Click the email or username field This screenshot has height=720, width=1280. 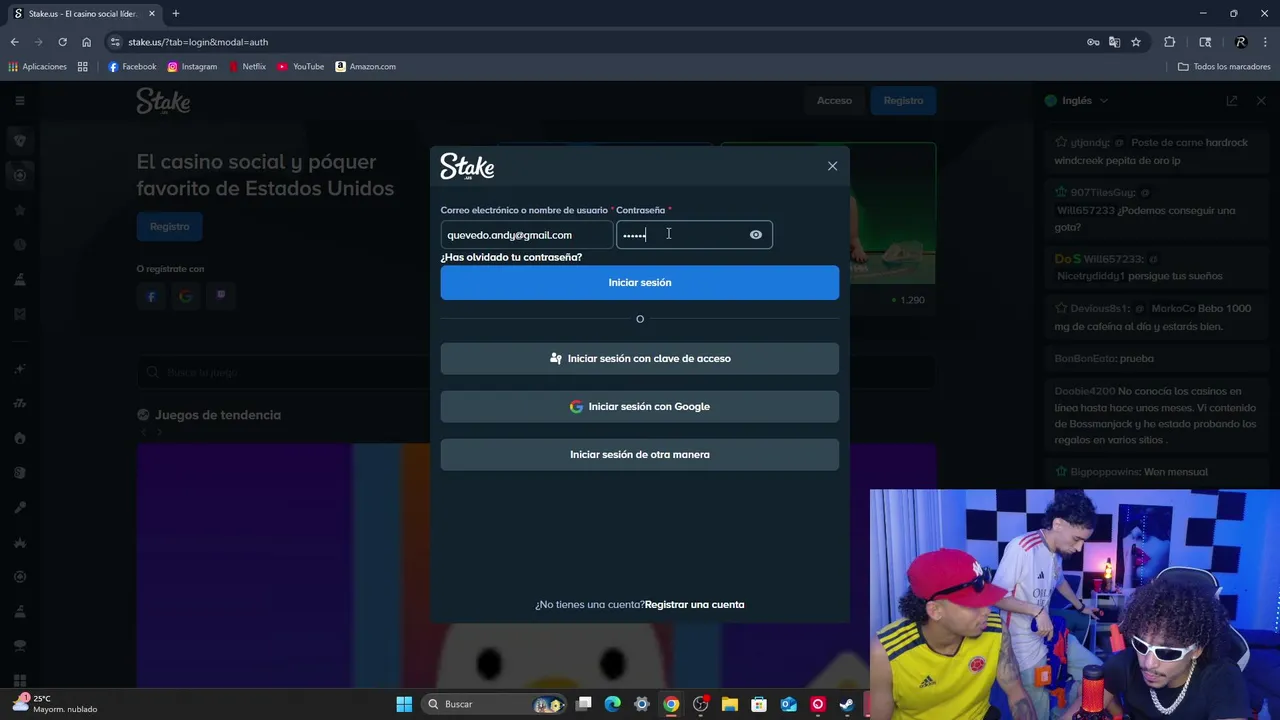click(x=526, y=235)
